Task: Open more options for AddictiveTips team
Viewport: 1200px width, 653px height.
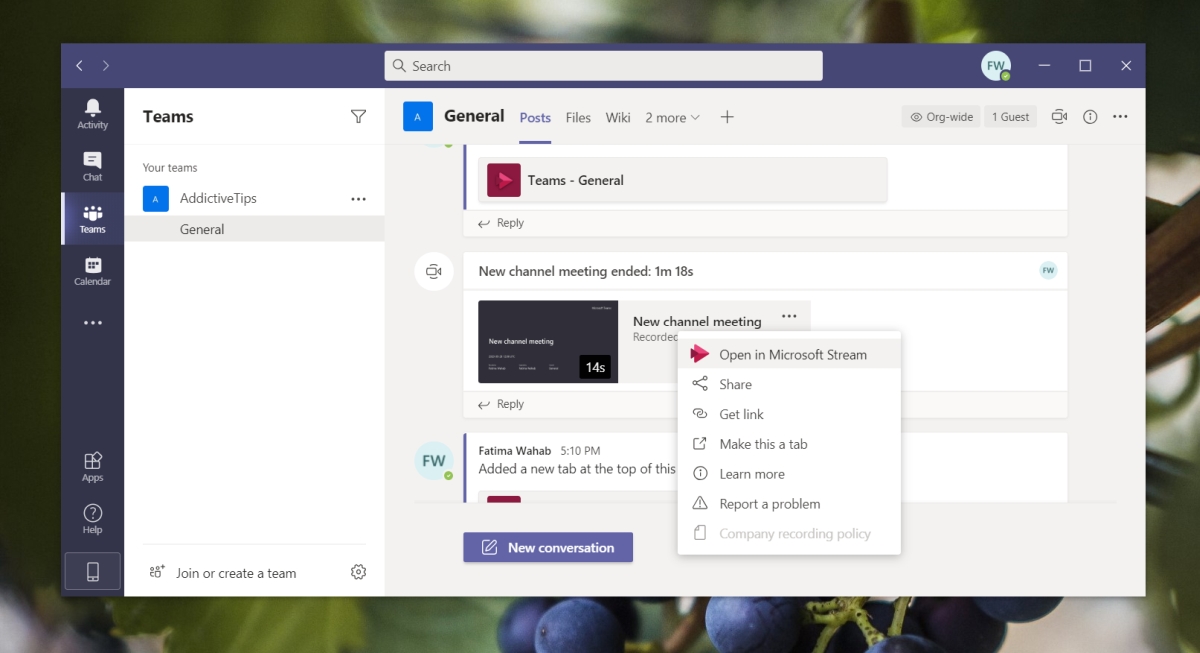Action: pyautogui.click(x=358, y=199)
